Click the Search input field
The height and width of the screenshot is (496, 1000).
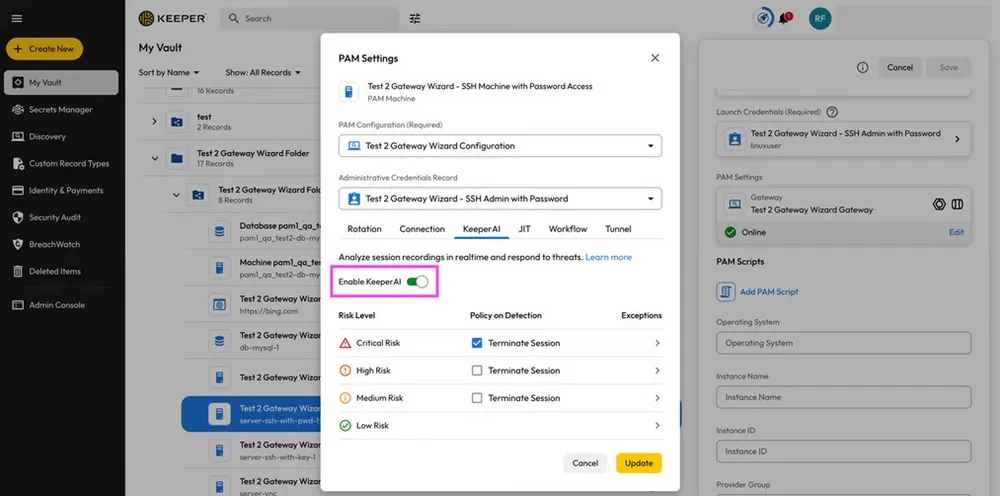pos(310,18)
